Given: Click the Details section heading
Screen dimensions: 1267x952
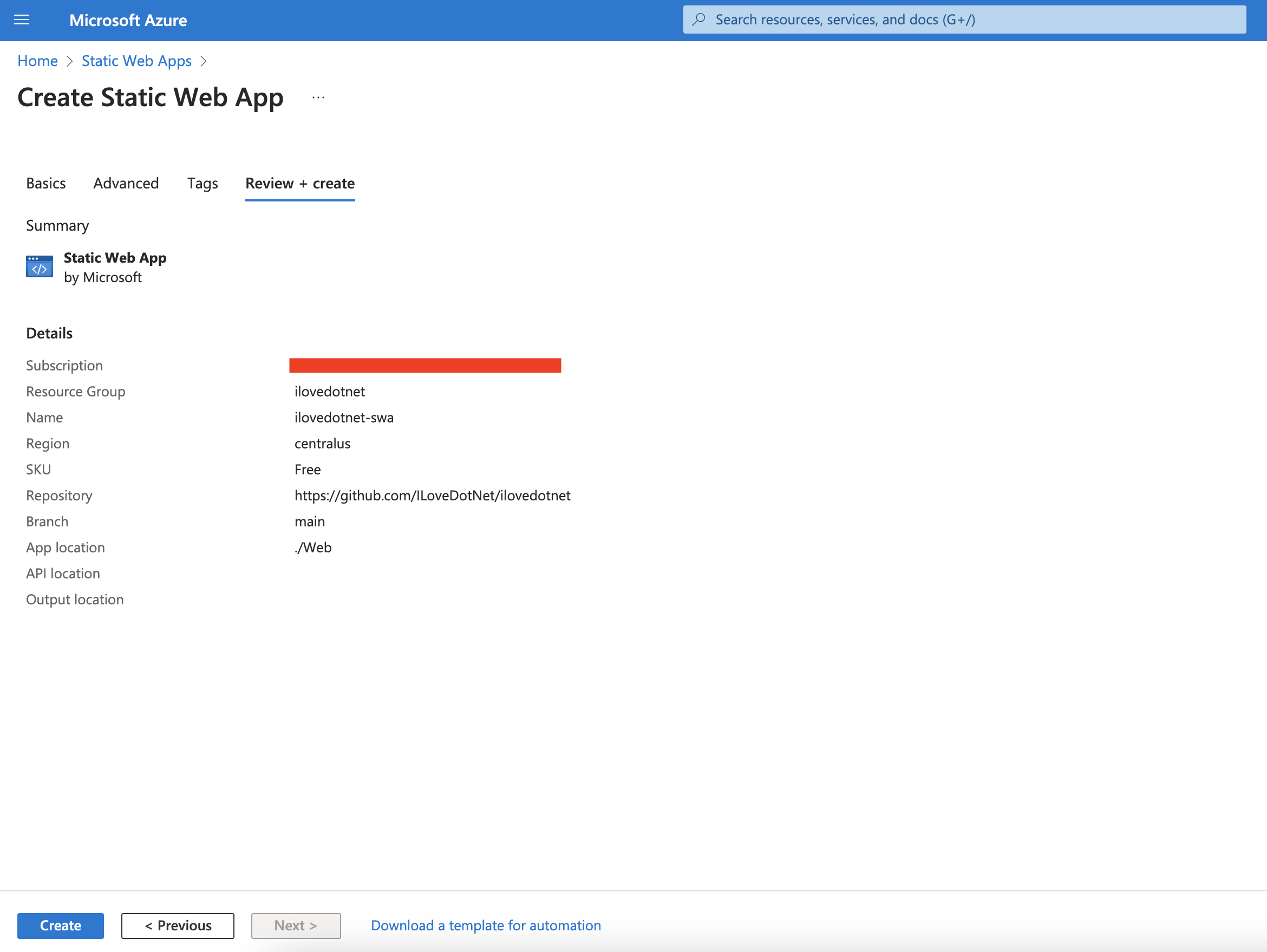Looking at the screenshot, I should 49,334.
